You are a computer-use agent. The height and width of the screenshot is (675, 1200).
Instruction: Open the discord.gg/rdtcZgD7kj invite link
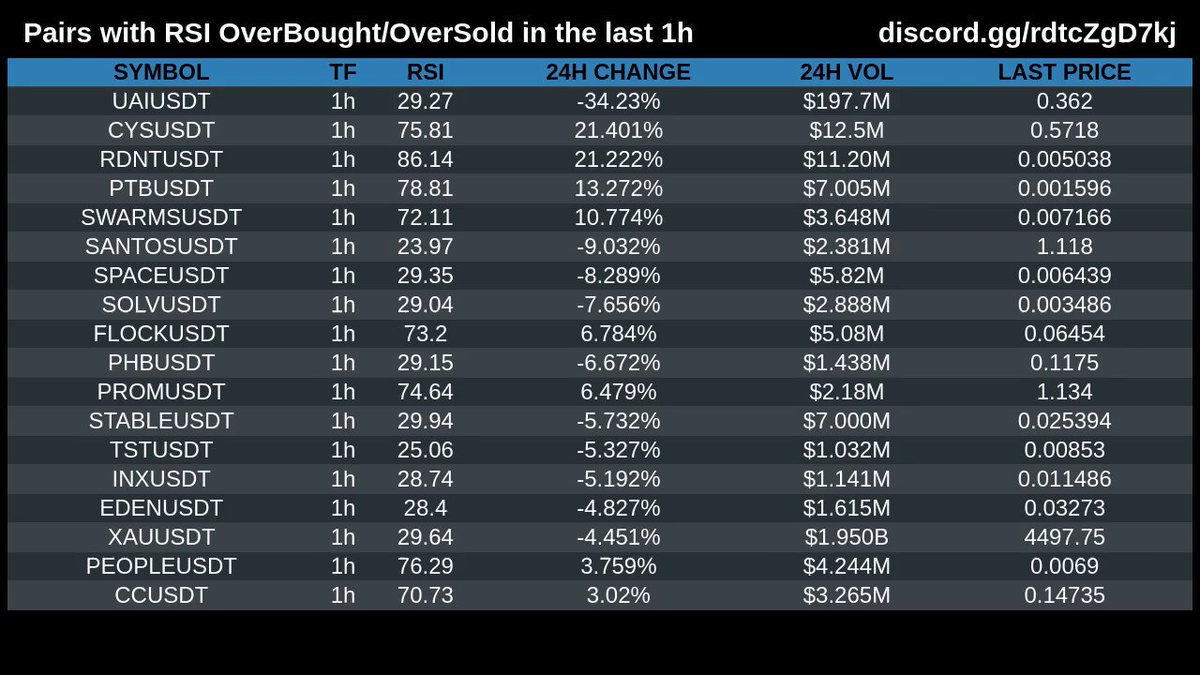point(1027,34)
